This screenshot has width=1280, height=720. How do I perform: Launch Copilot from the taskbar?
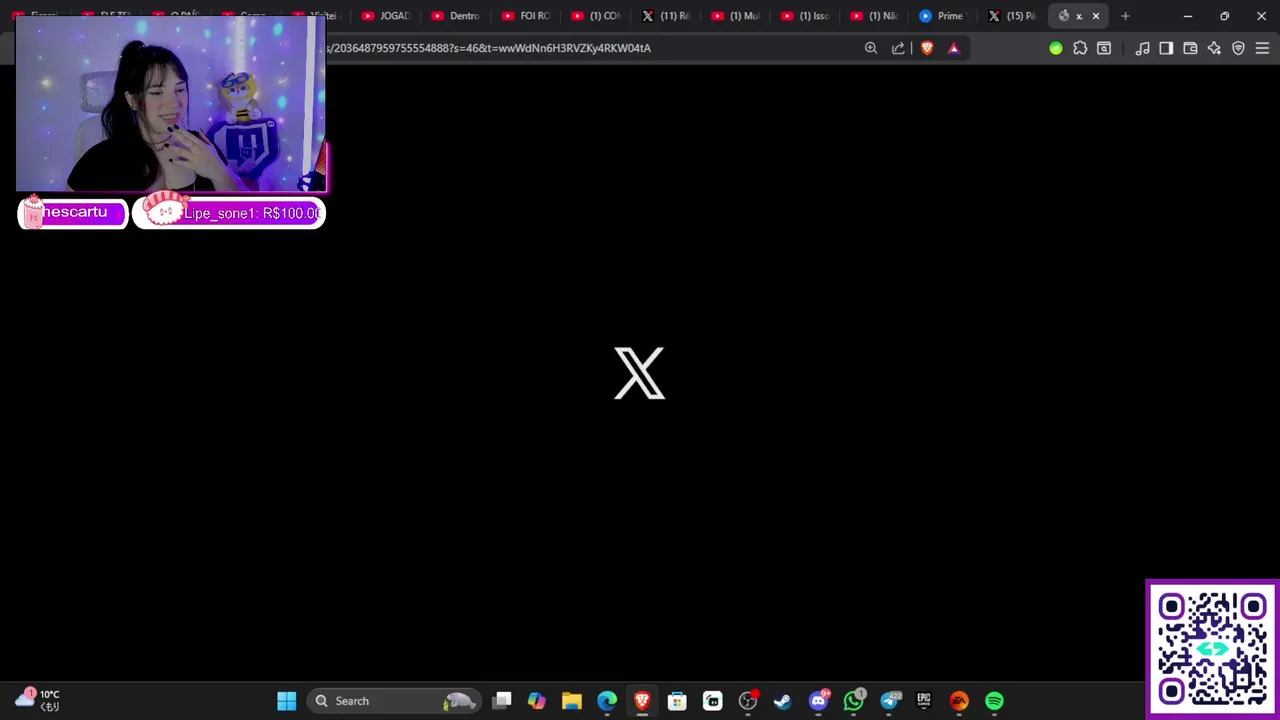point(537,701)
